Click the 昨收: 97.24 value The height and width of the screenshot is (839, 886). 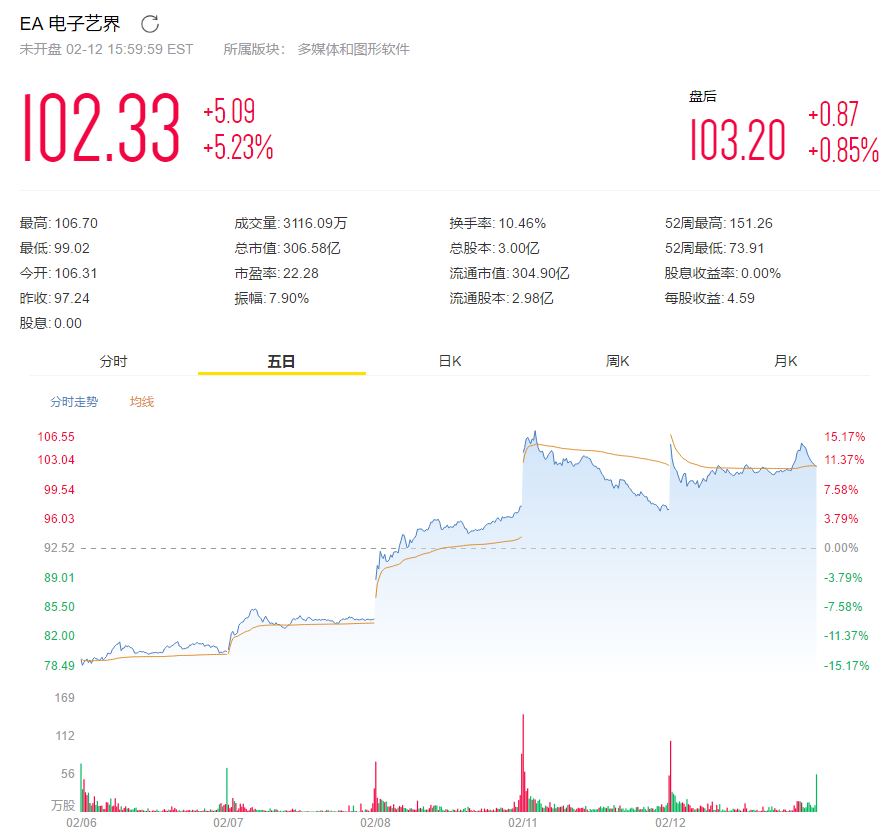pos(55,298)
